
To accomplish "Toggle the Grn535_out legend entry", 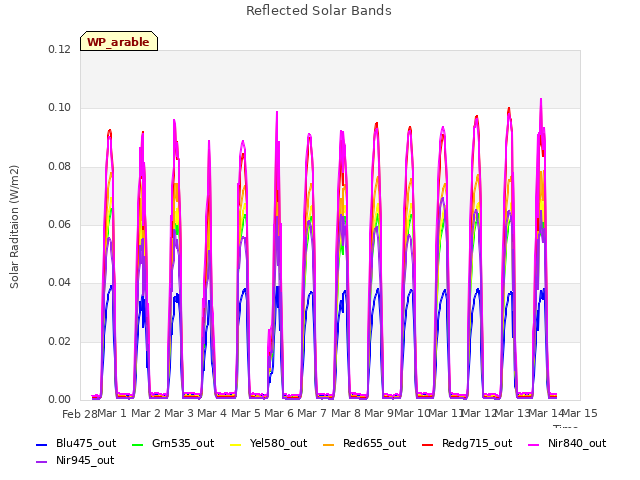I will 173,444.
